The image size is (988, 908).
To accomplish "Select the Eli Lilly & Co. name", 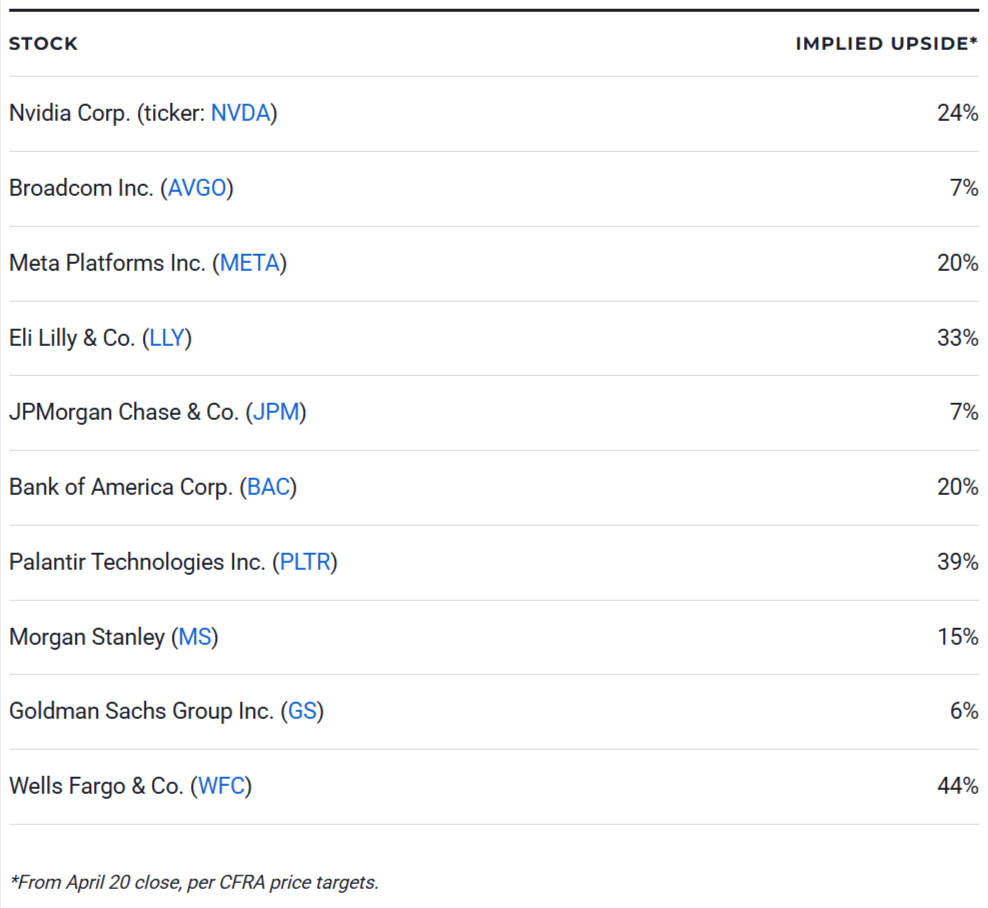I will coord(72,338).
